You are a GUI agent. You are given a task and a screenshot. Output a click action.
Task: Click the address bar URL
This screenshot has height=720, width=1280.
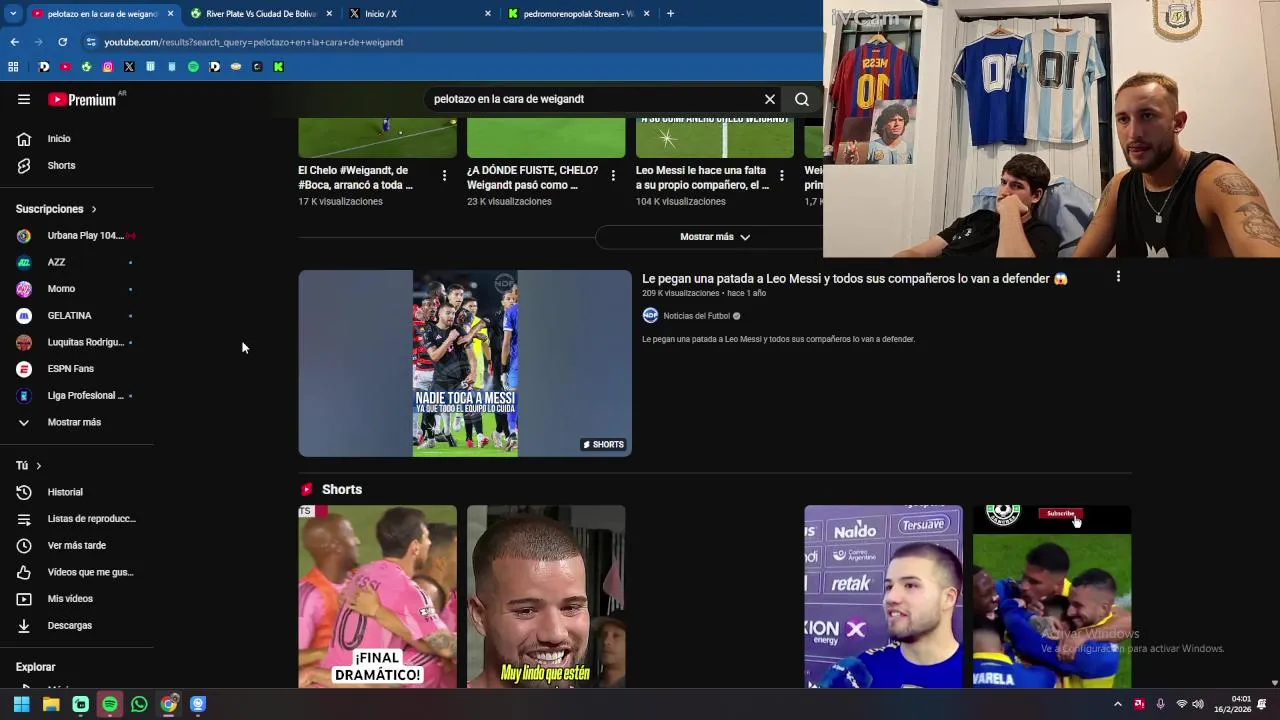click(x=254, y=42)
